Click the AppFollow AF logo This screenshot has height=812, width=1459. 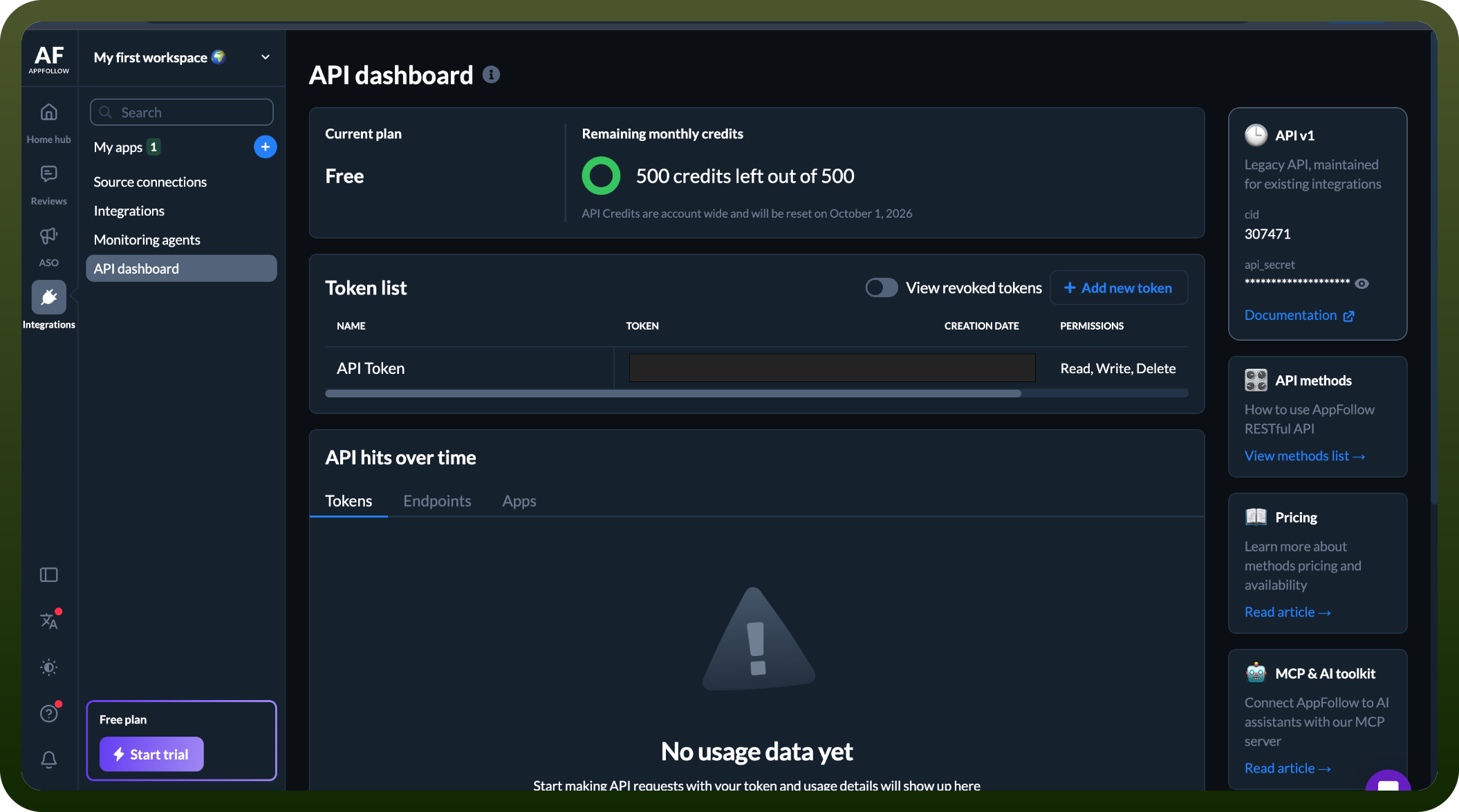click(49, 59)
